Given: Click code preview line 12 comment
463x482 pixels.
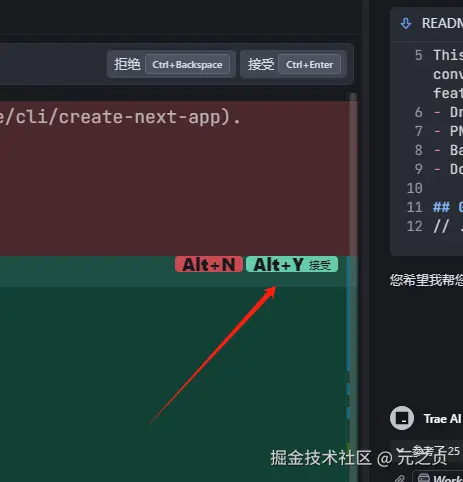Looking at the screenshot, I should point(448,227).
